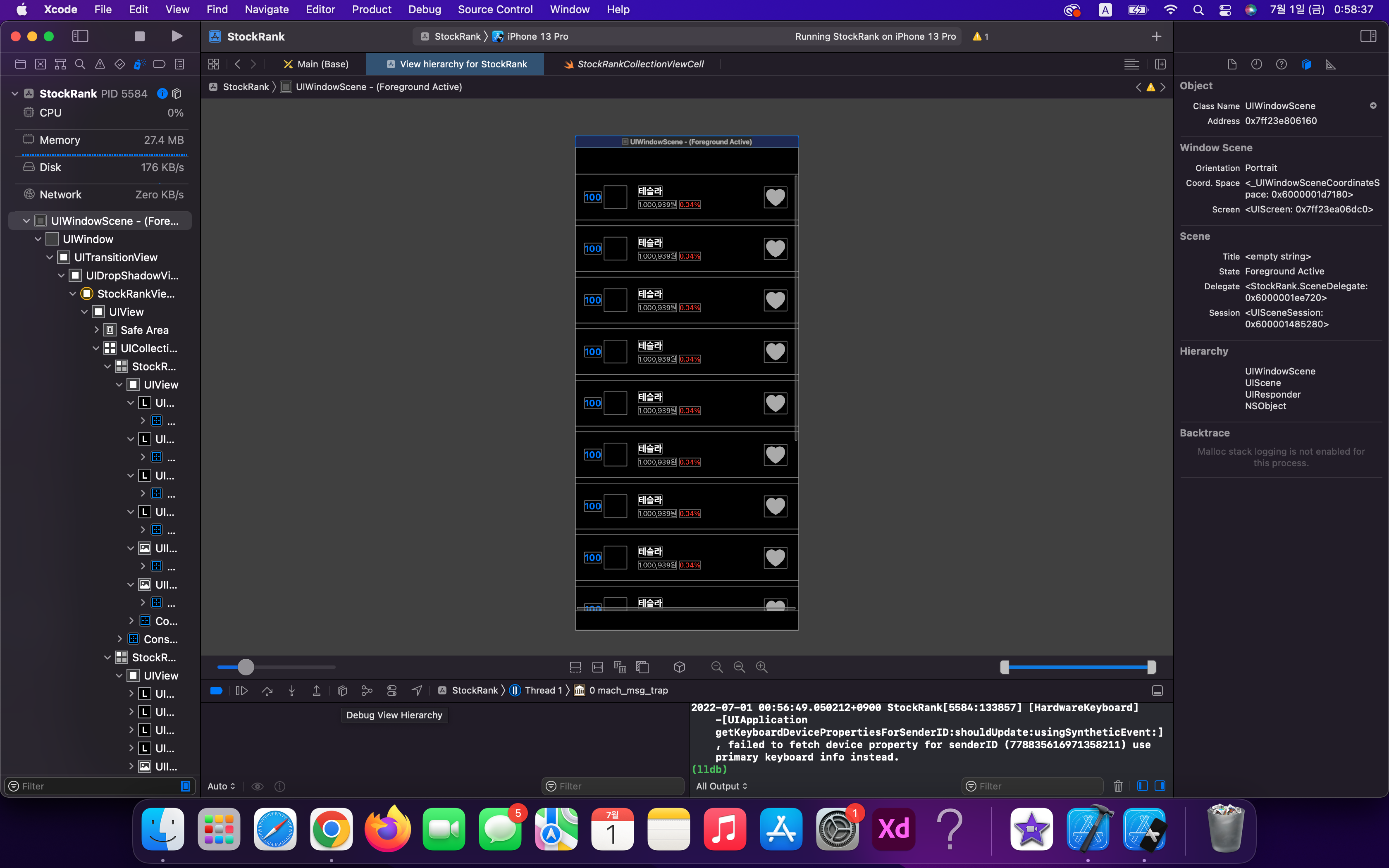Screen dimensions: 1389x868
Task: Click the warning indicator in activity bar
Action: [x=980, y=36]
